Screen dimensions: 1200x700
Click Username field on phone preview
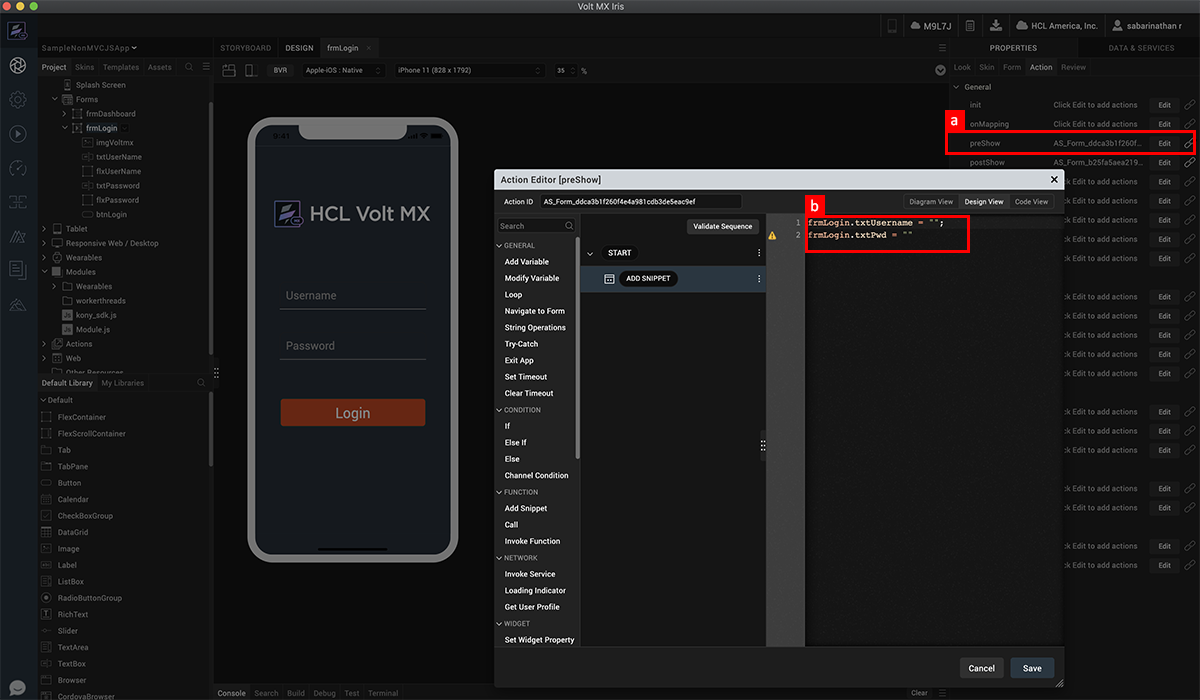[x=353, y=296]
